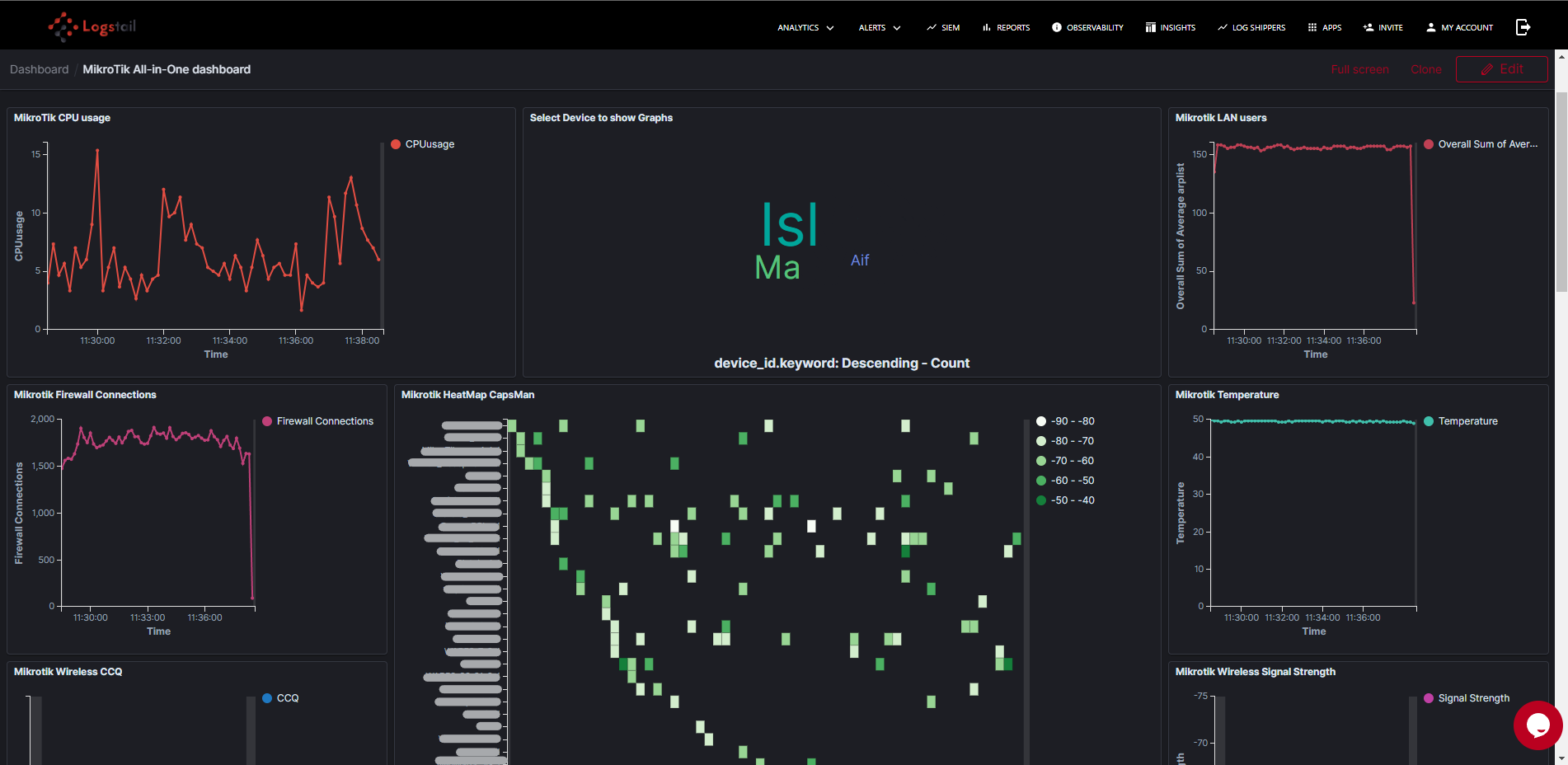The image size is (1568, 765).
Task: Click the SIEM trend icon
Action: coord(931,27)
